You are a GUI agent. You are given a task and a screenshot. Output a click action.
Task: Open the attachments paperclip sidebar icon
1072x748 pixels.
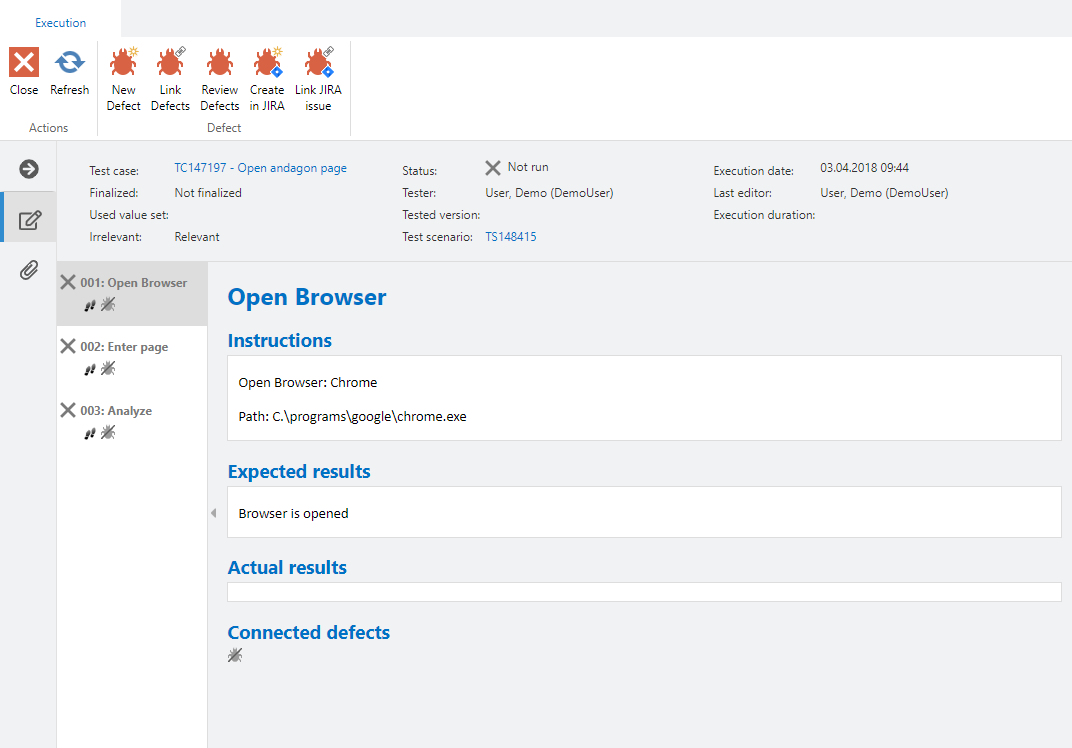tap(29, 270)
